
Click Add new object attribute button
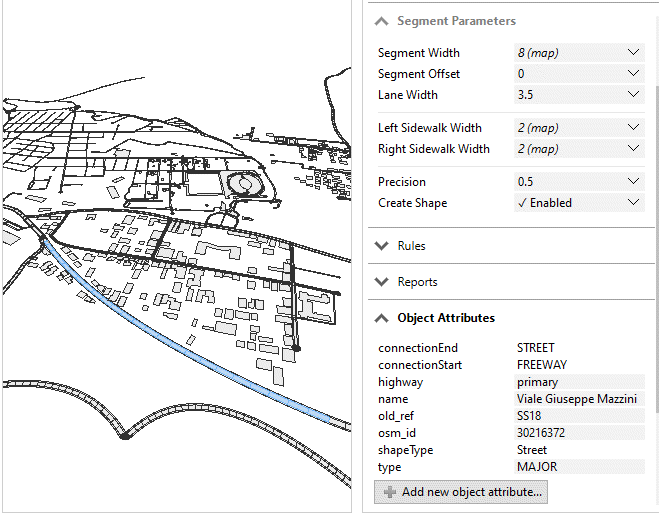461,492
